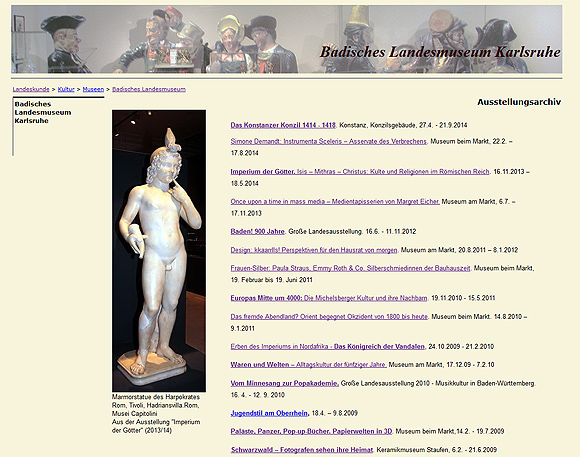Select Badisches Landesmuseum breadcrumb link

[x=149, y=89]
